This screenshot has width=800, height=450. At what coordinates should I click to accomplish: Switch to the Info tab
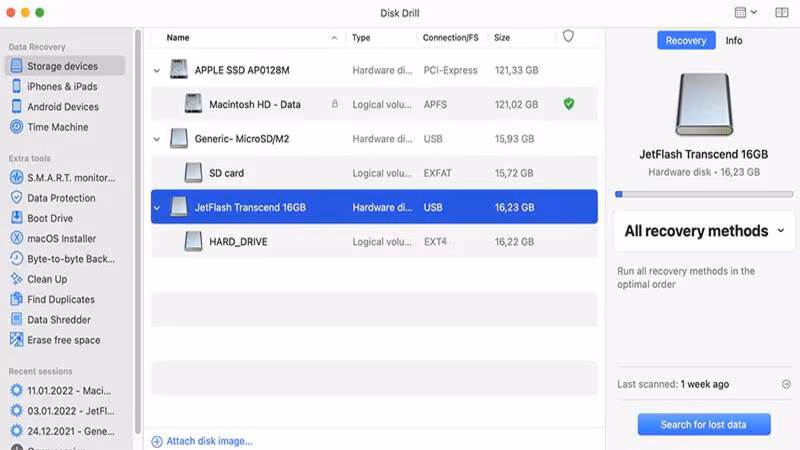click(734, 40)
